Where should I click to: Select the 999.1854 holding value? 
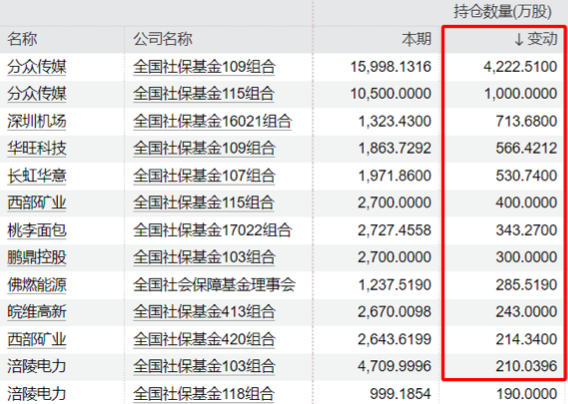pyautogui.click(x=401, y=393)
